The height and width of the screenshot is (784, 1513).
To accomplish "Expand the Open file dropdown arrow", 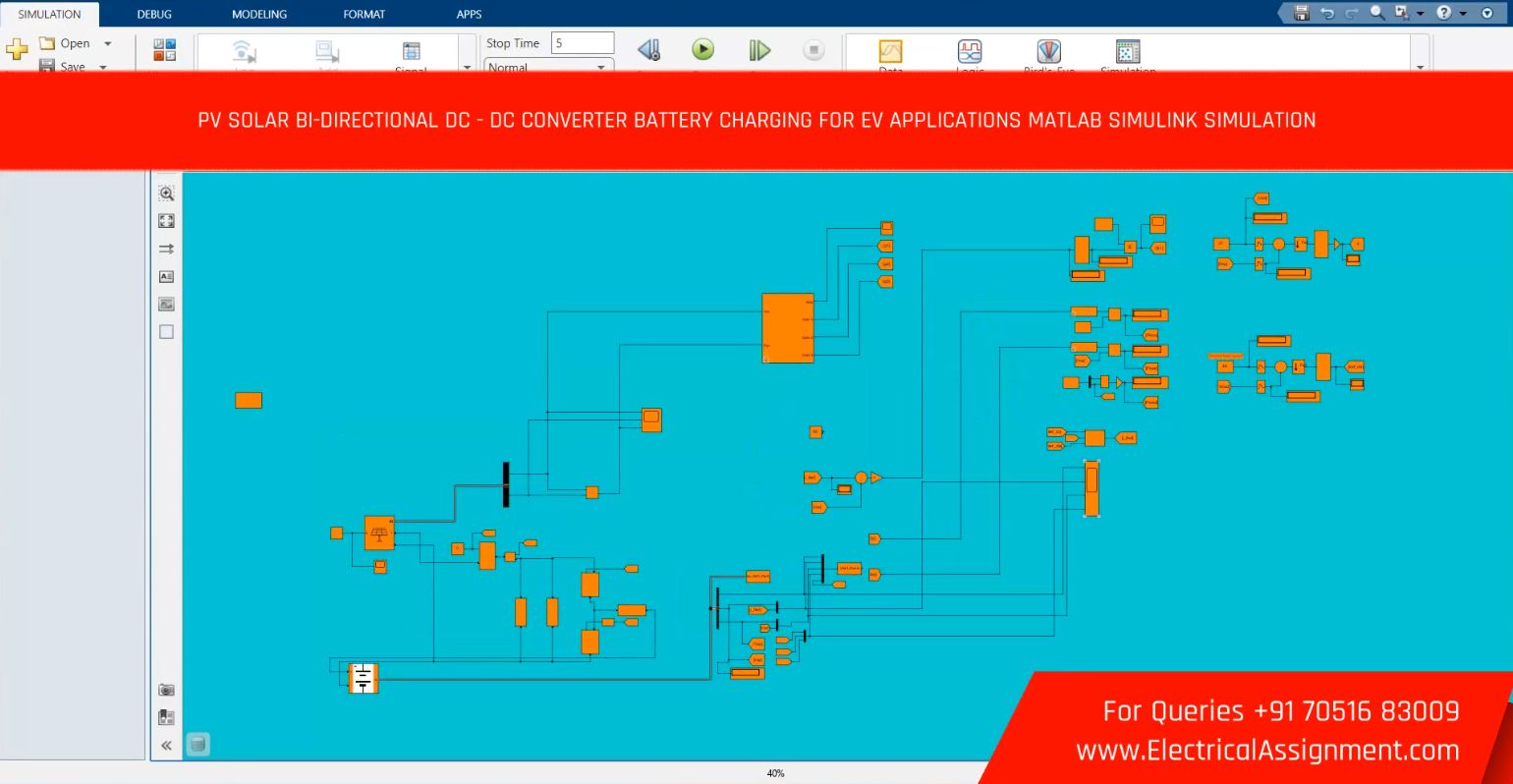I will coord(108,43).
